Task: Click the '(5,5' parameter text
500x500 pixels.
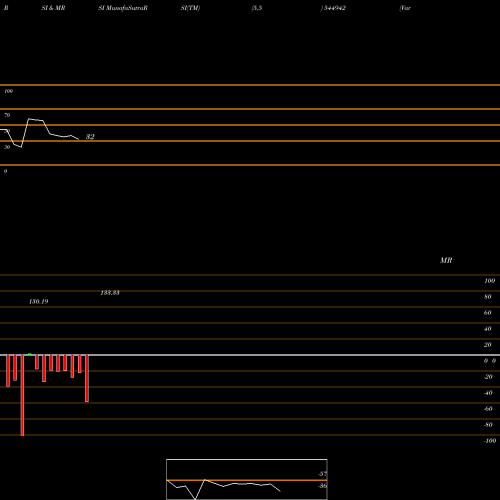Action: pyautogui.click(x=257, y=8)
